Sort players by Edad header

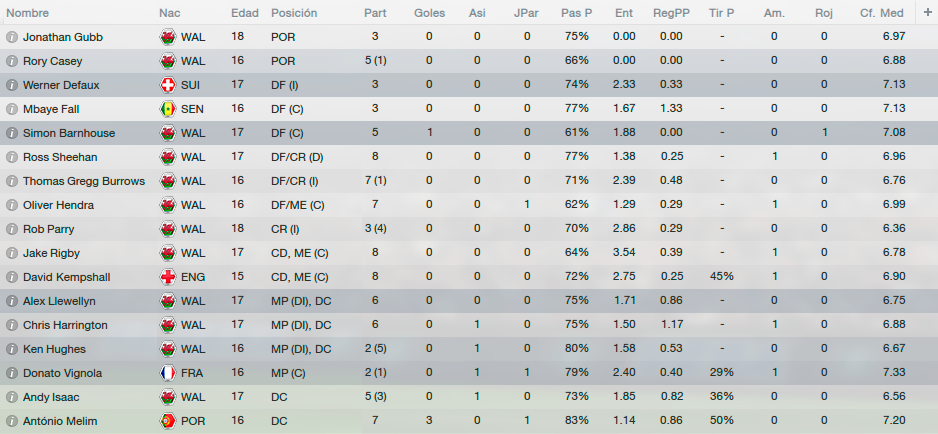245,13
